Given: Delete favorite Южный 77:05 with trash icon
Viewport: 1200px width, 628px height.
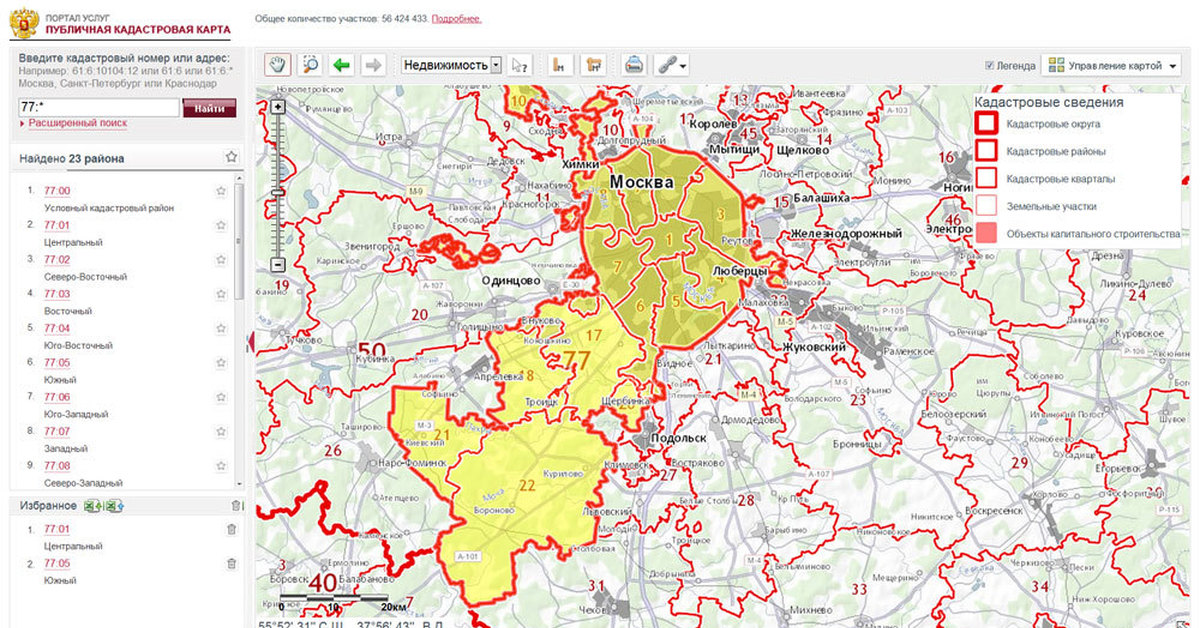Looking at the screenshot, I should 232,564.
